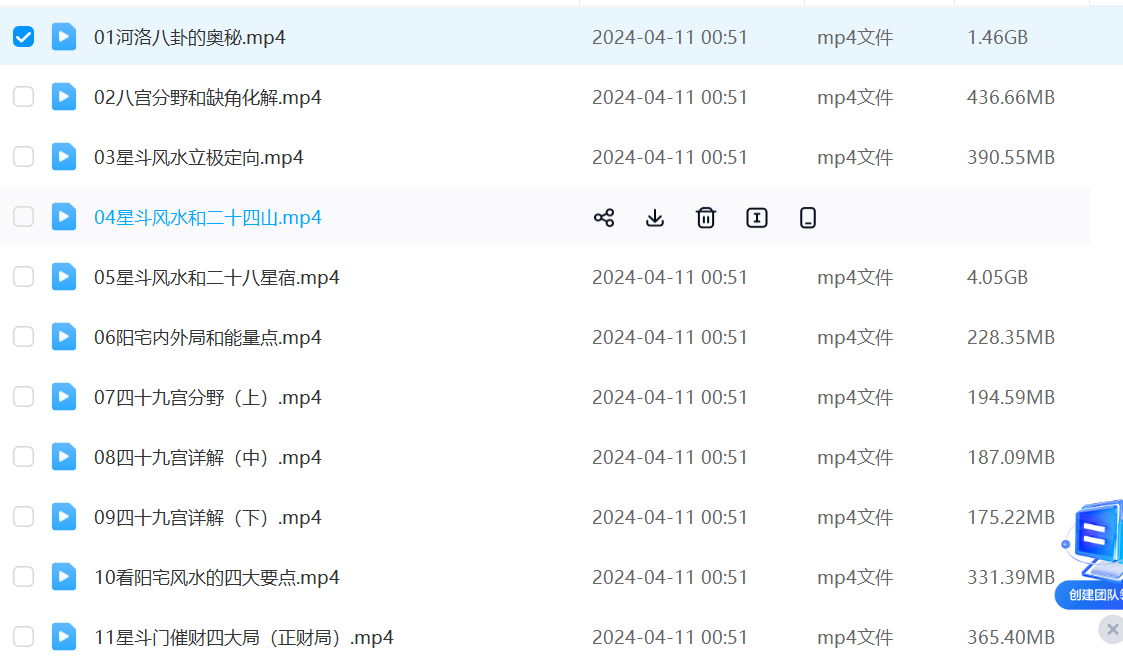Check the box next to 10看阳宅风水的四大要点.mp4

click(23, 577)
